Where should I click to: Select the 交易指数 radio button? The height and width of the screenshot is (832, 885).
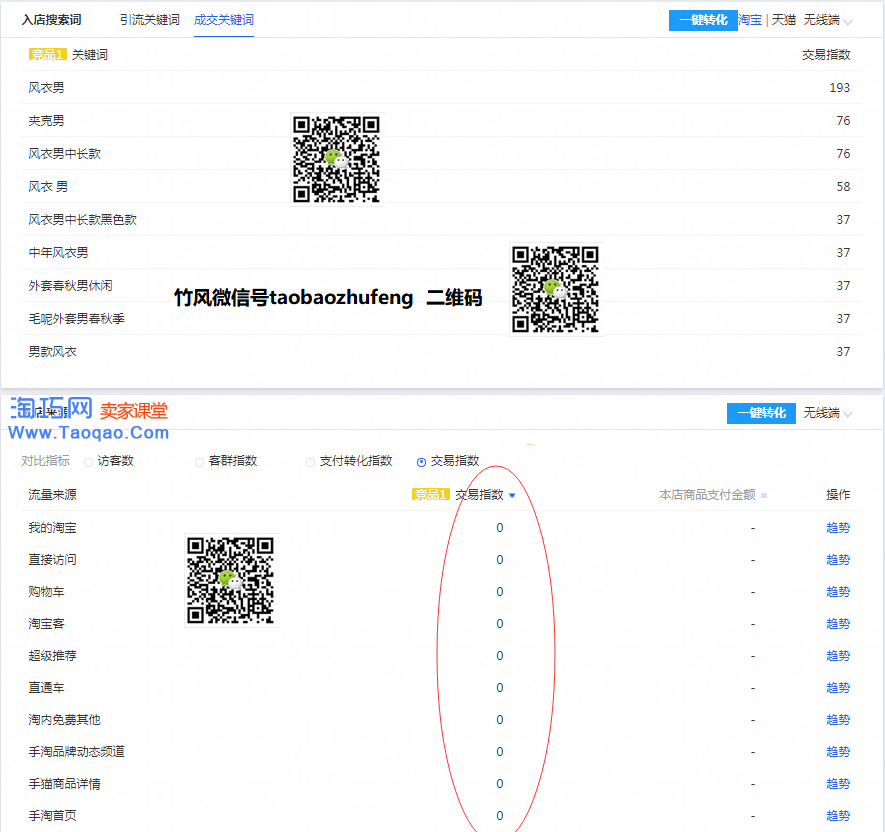click(421, 462)
